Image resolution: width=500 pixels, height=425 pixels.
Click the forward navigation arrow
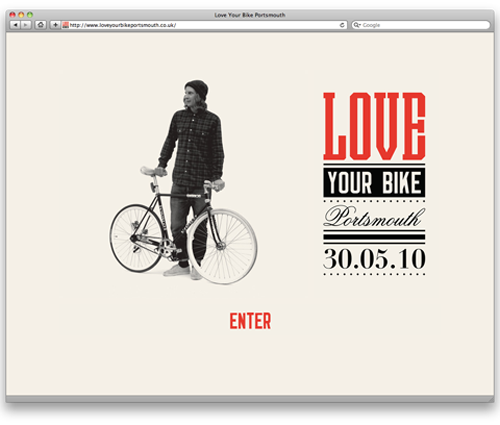tap(26, 25)
